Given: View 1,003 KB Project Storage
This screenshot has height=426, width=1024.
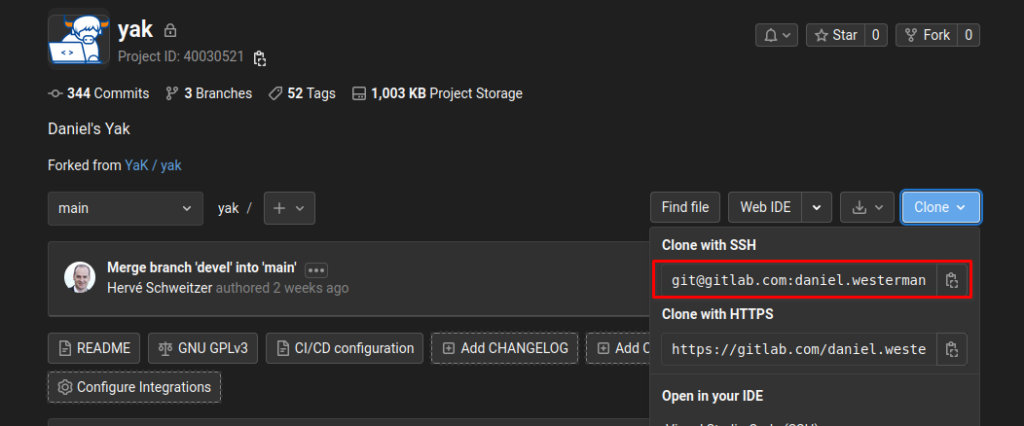Looking at the screenshot, I should click(x=437, y=93).
